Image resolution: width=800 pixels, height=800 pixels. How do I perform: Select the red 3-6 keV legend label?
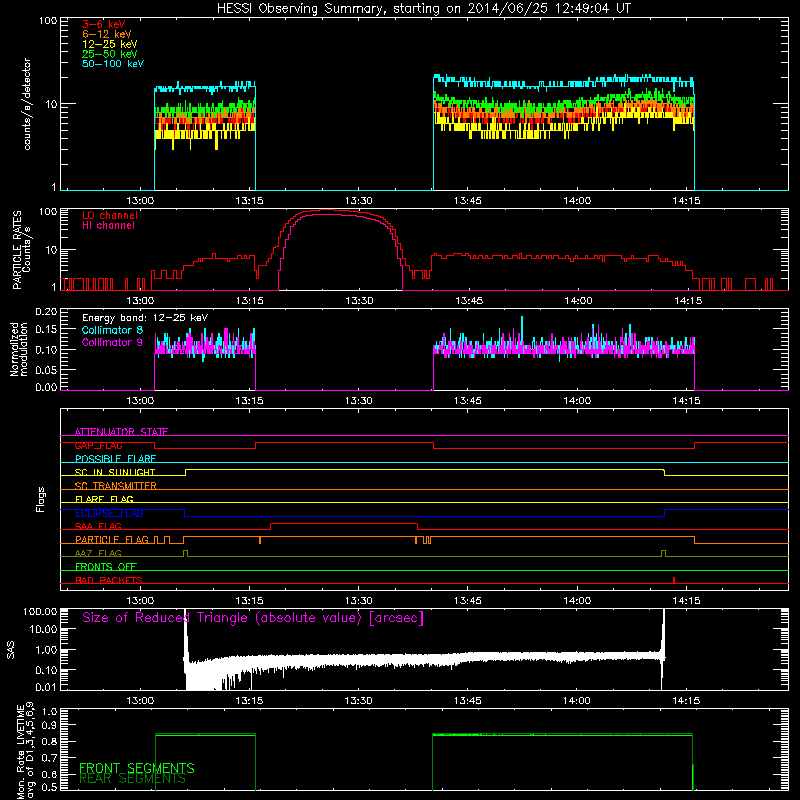point(104,24)
